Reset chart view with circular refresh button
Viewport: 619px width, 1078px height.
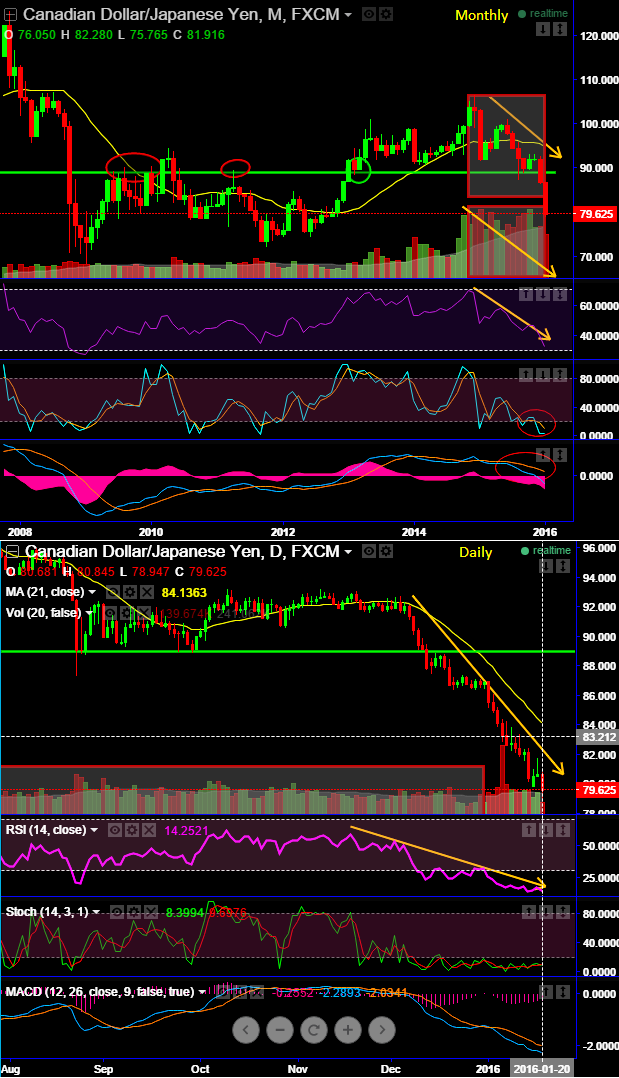(x=314, y=1030)
